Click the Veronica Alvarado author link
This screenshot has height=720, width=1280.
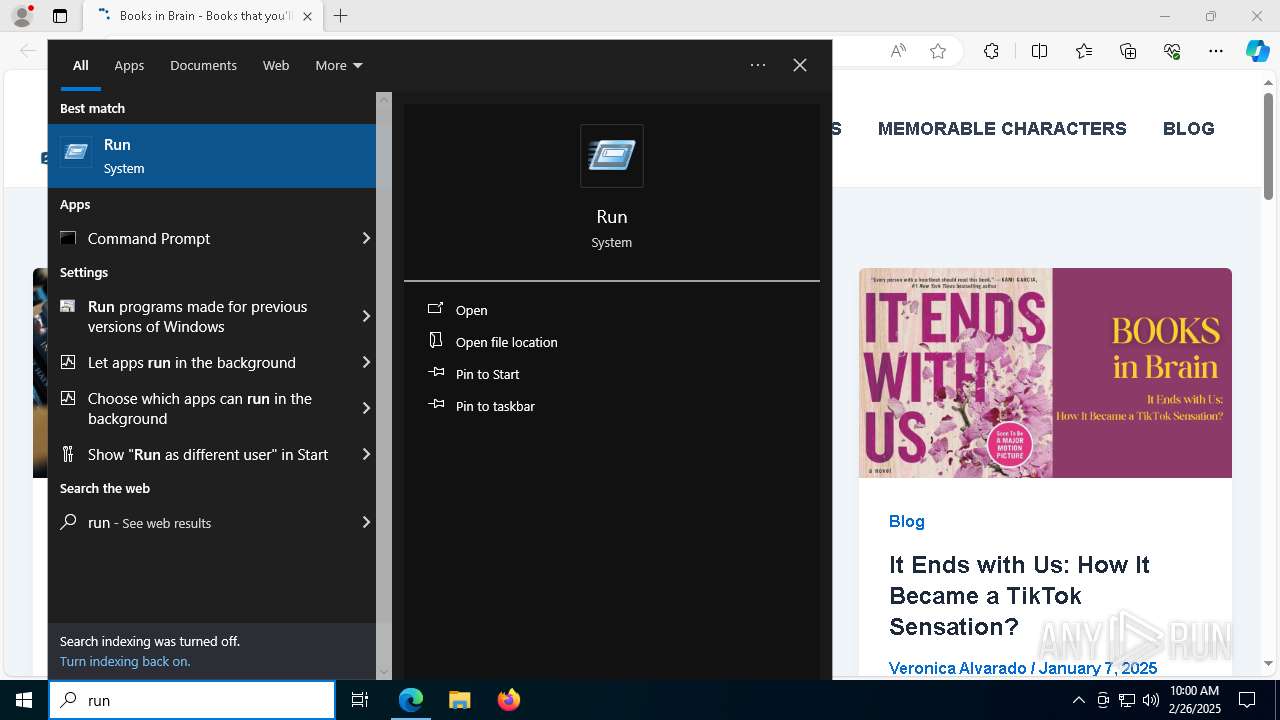pos(957,668)
